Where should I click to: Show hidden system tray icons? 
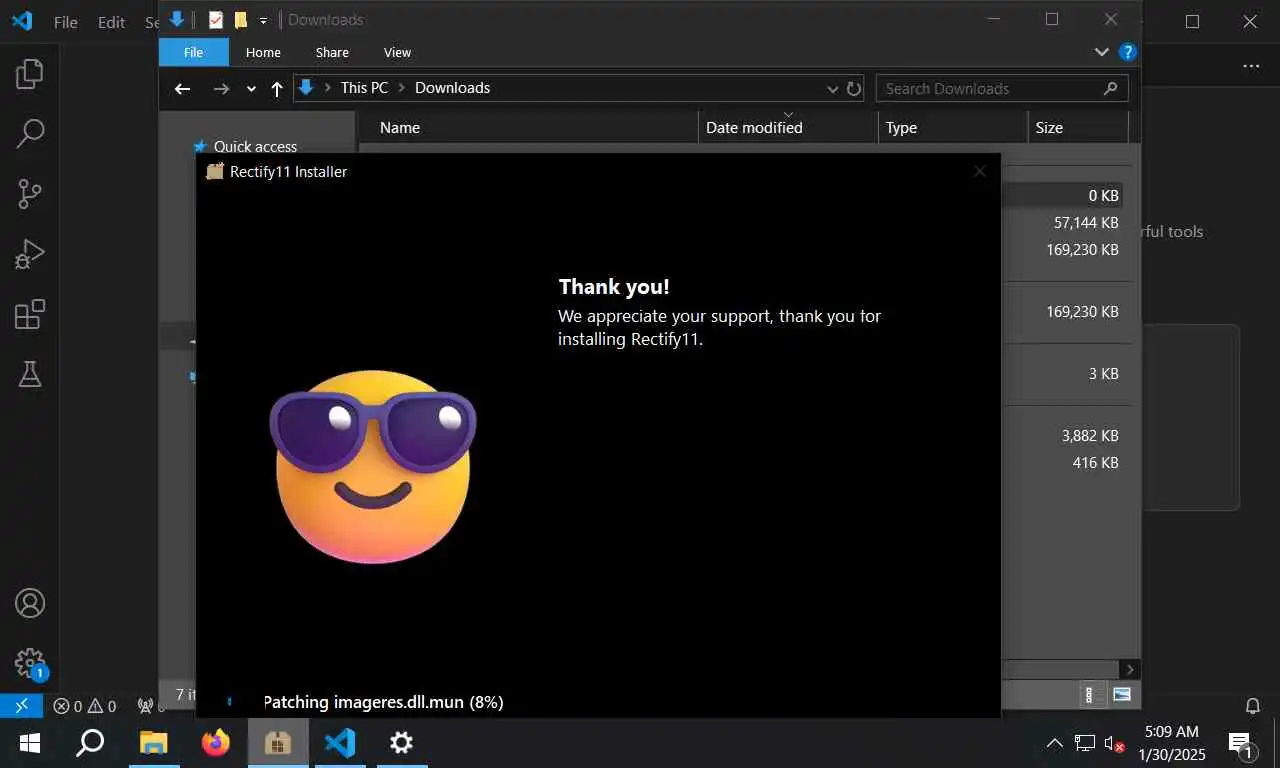pyautogui.click(x=1054, y=743)
